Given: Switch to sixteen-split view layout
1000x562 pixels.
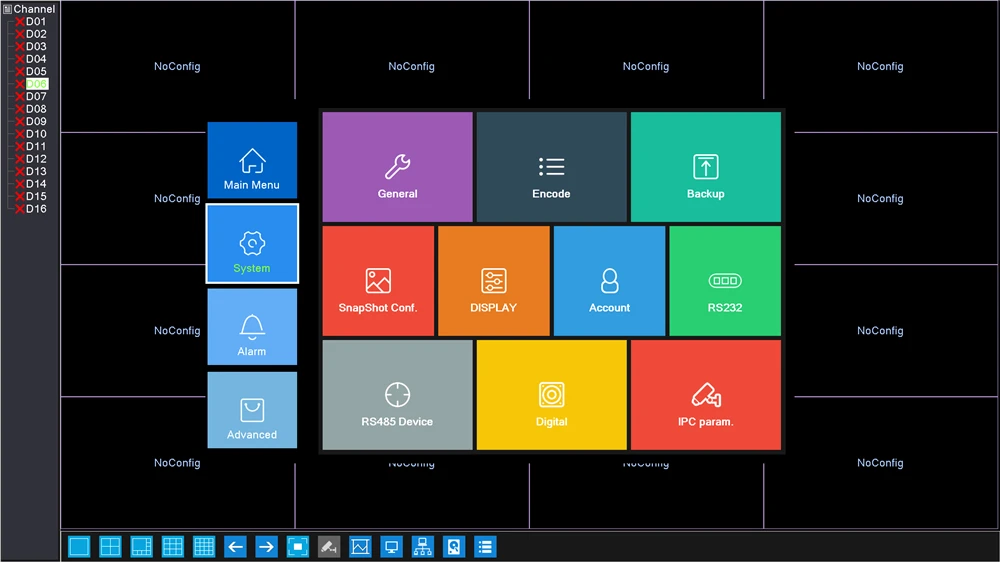Looking at the screenshot, I should [204, 547].
